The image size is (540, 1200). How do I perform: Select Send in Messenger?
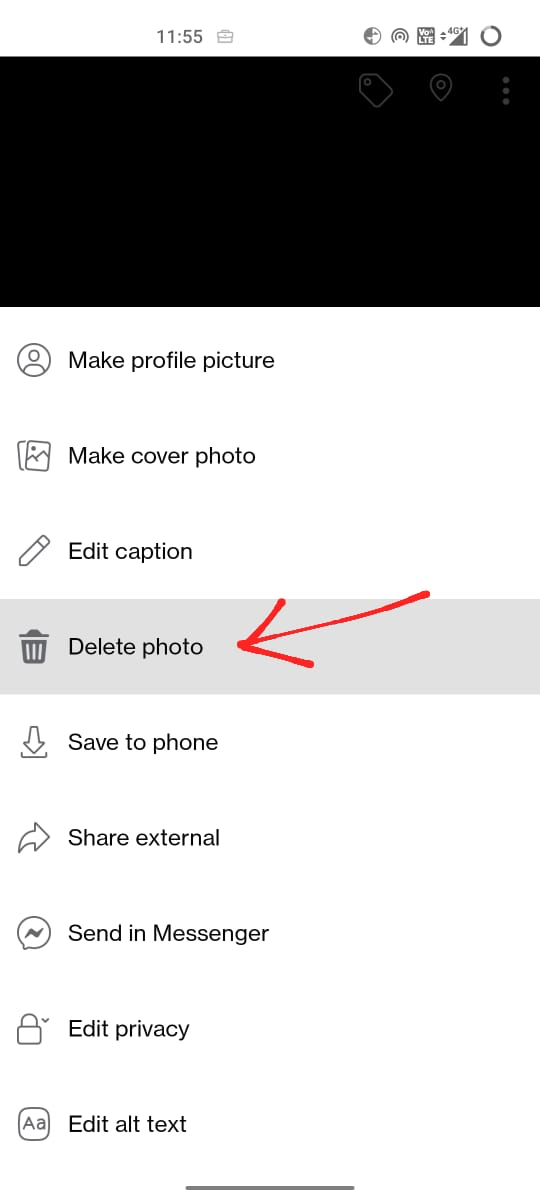pyautogui.click(x=270, y=933)
